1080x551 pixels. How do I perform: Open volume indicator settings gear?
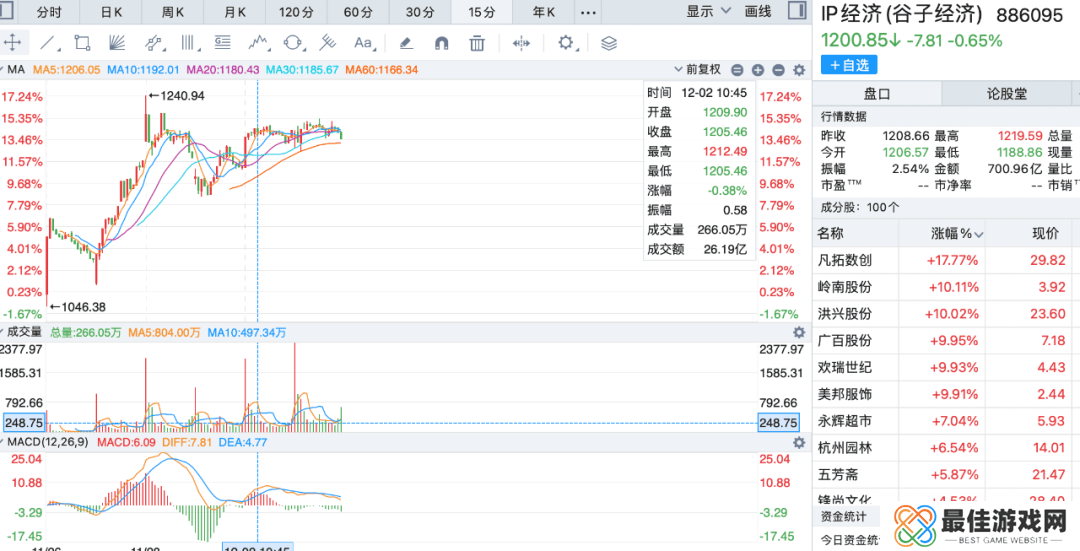pyautogui.click(x=798, y=332)
